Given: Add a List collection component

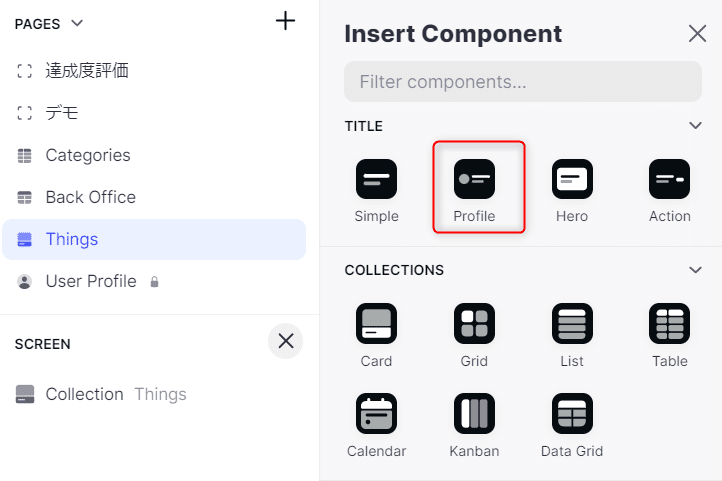Looking at the screenshot, I should [x=572, y=324].
